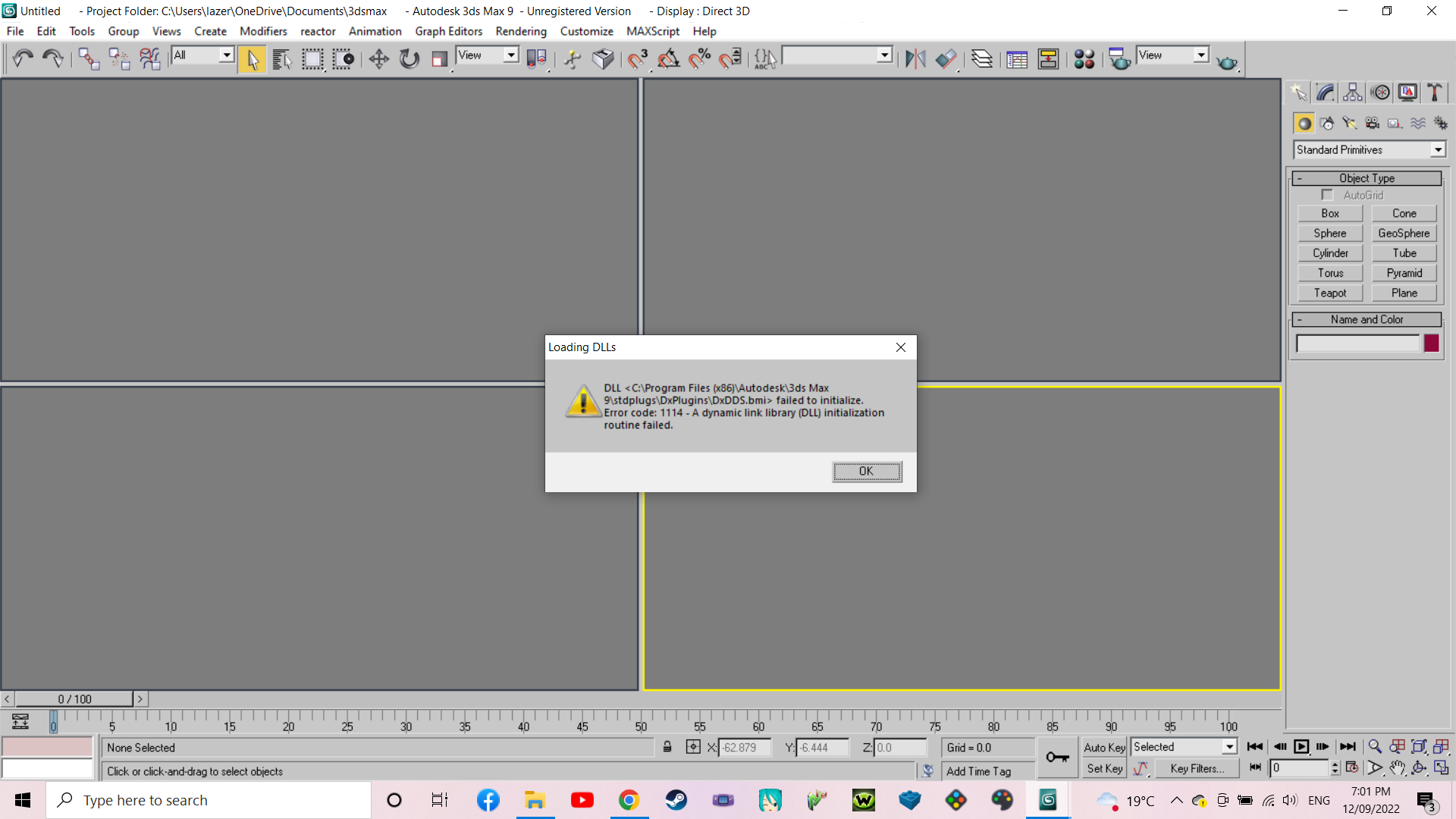The image size is (1456, 819).
Task: Open the Space Warps category icon
Action: [1417, 123]
